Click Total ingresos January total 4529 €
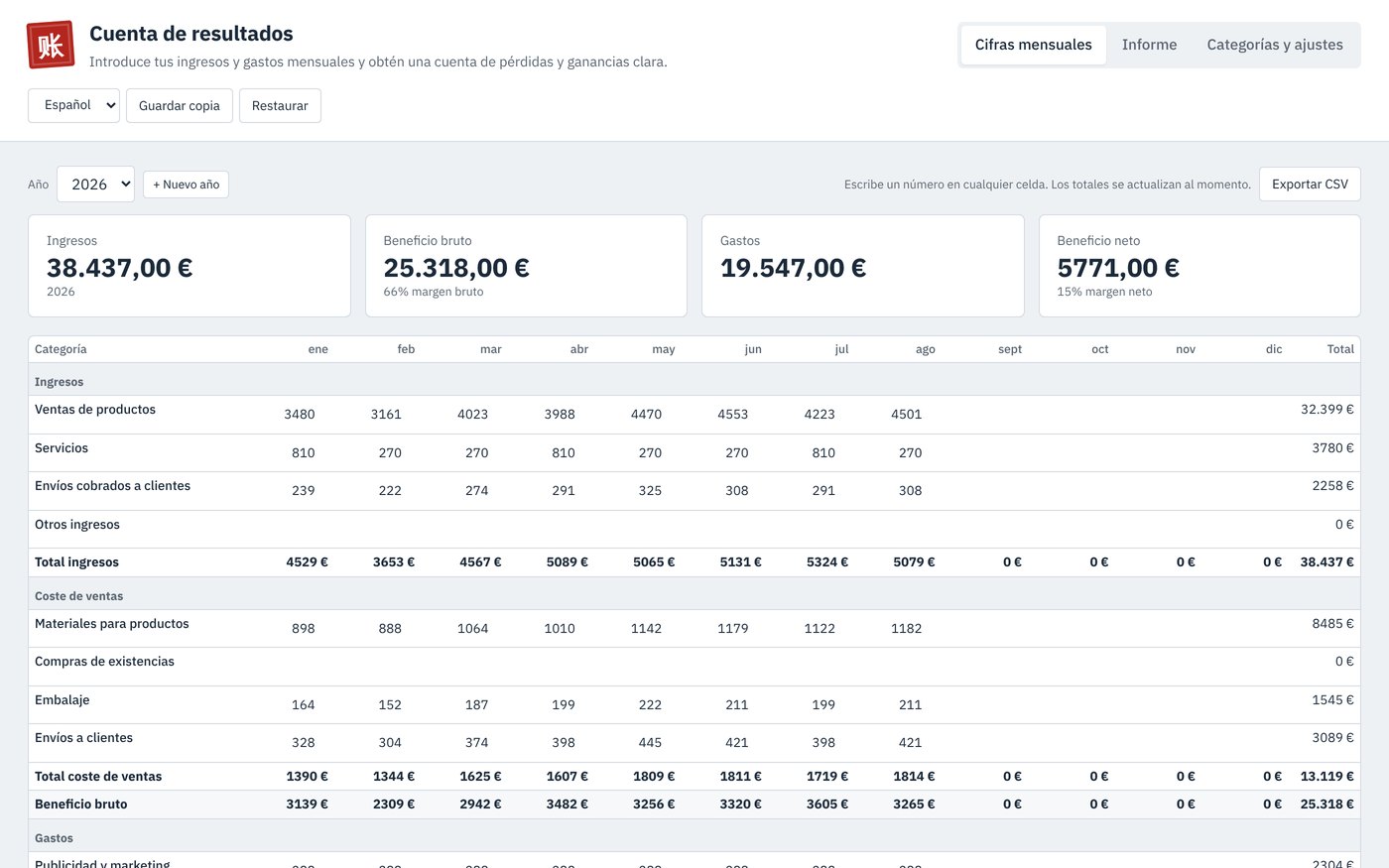This screenshot has width=1389, height=868. [x=308, y=561]
